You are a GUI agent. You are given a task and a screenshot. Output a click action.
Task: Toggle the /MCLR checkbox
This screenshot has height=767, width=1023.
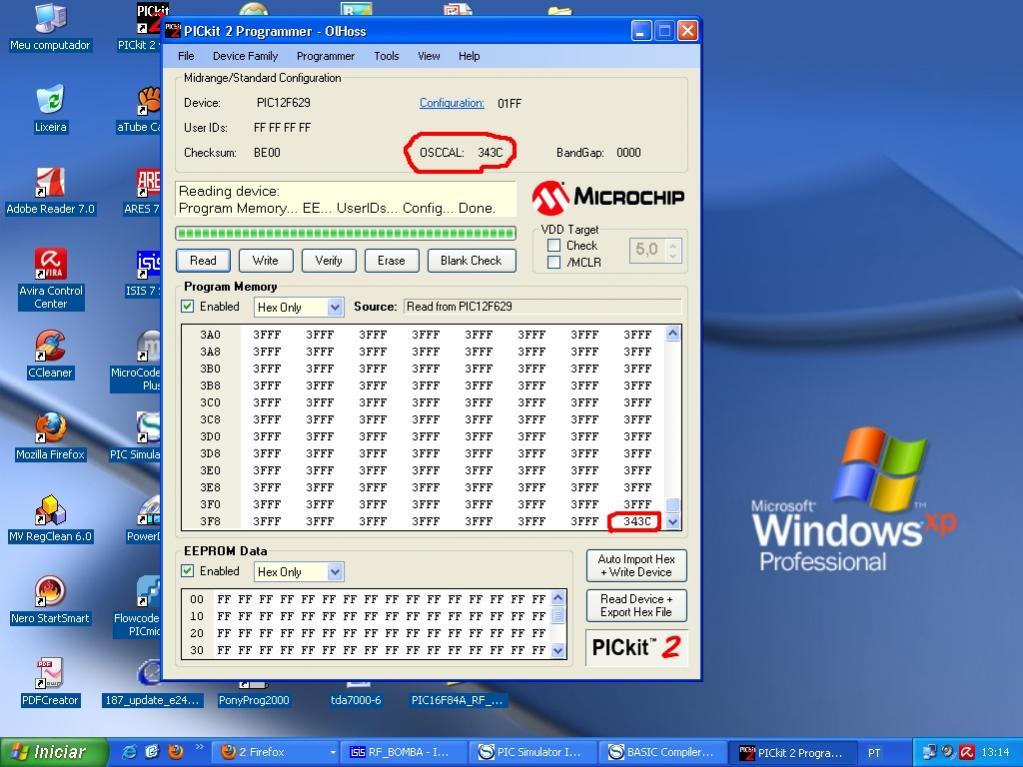pos(554,262)
